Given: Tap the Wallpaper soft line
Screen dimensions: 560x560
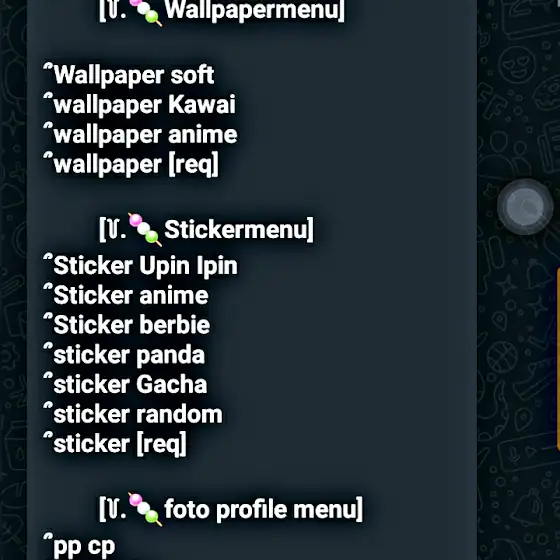Looking at the screenshot, I should point(129,75).
